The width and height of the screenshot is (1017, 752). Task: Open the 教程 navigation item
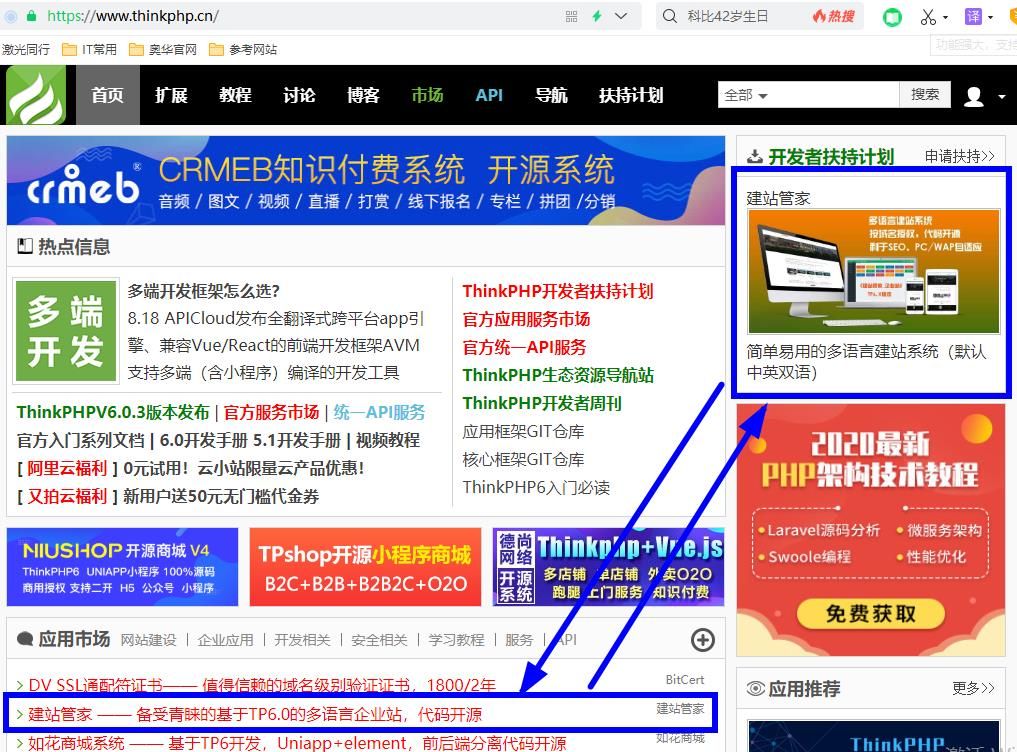pos(235,95)
